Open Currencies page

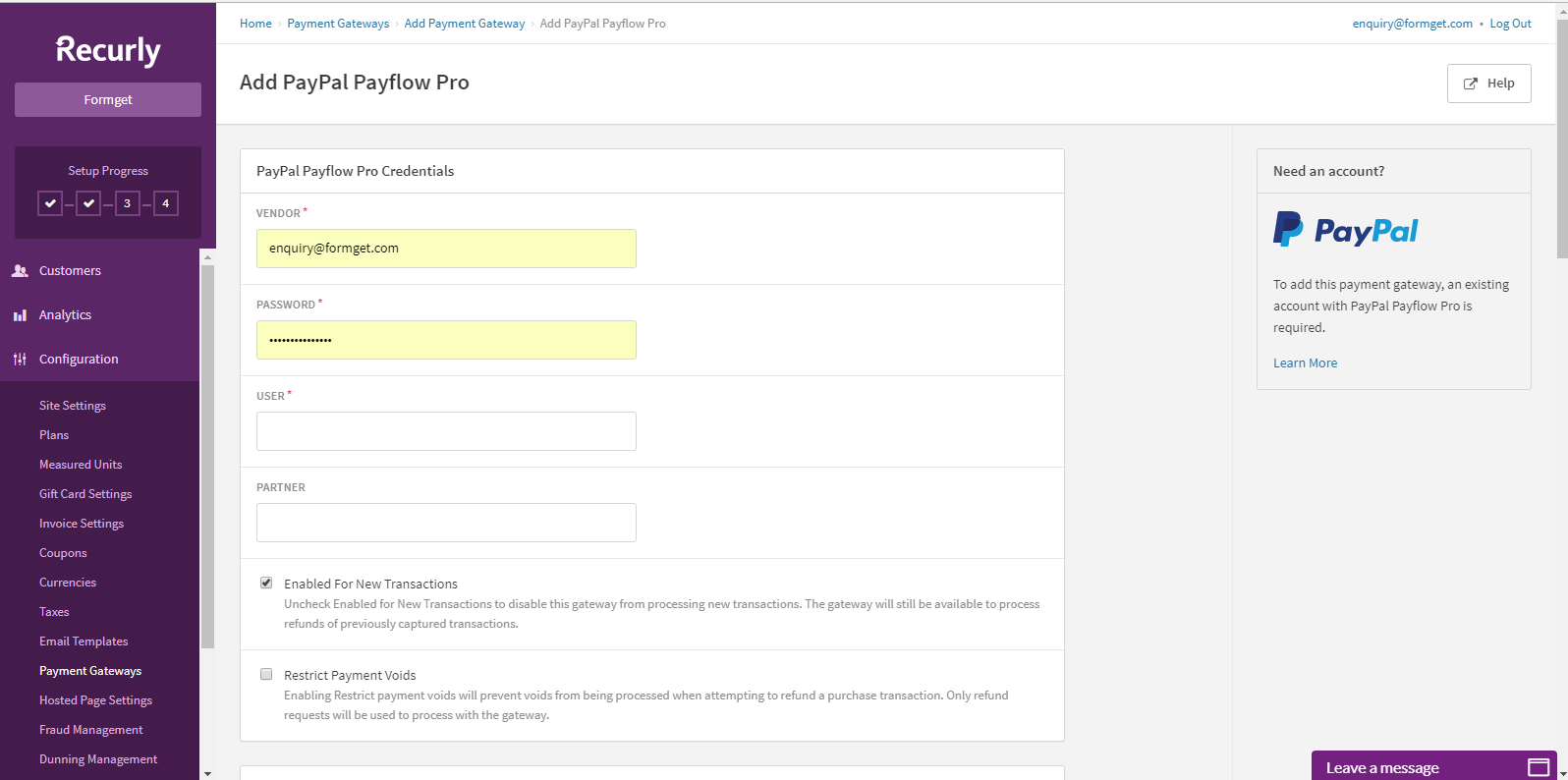(68, 583)
